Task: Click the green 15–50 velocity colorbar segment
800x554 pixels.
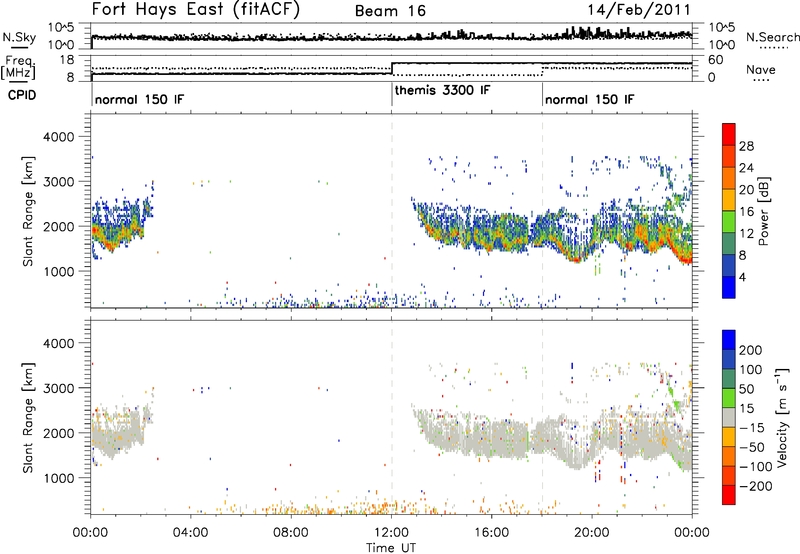Action: pyautogui.click(x=729, y=398)
